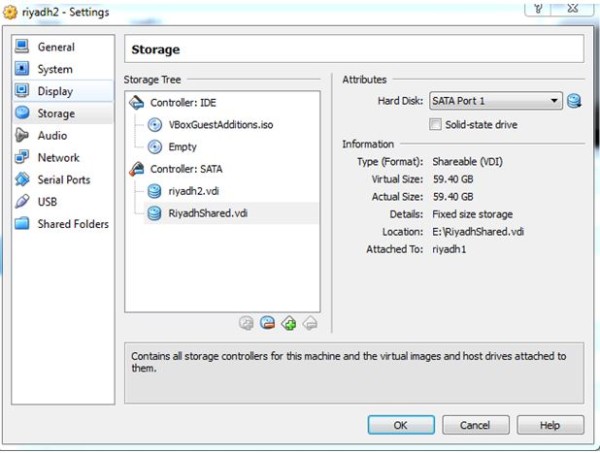Click the General monitor icon
The width and height of the screenshot is (600, 453).
coord(22,47)
